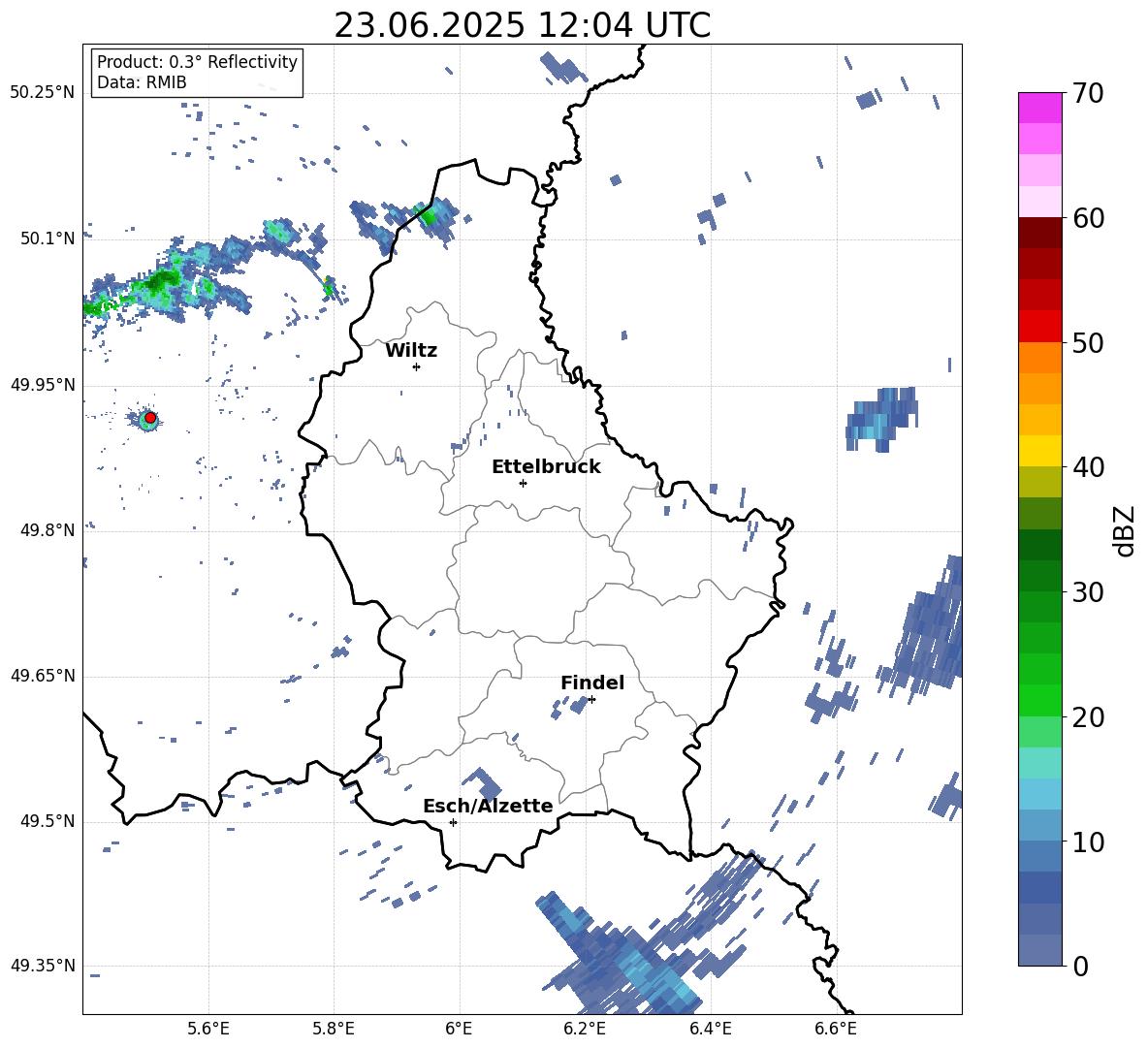Click the Ettelbruck station cross marker
The height and width of the screenshot is (1048, 1148).
(523, 483)
